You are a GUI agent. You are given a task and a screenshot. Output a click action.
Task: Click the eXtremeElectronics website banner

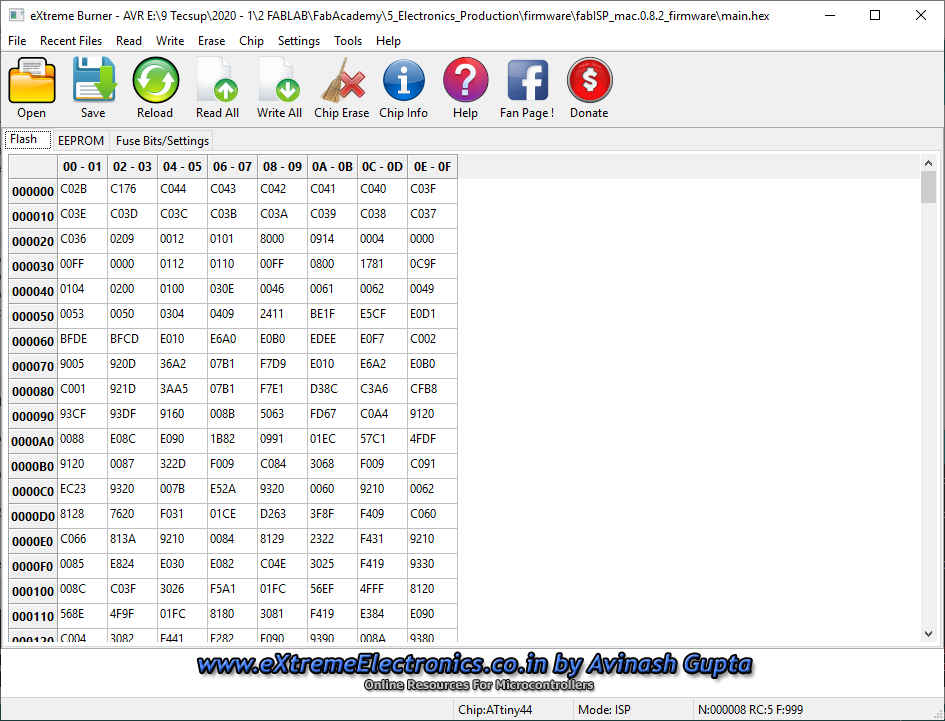(x=475, y=670)
